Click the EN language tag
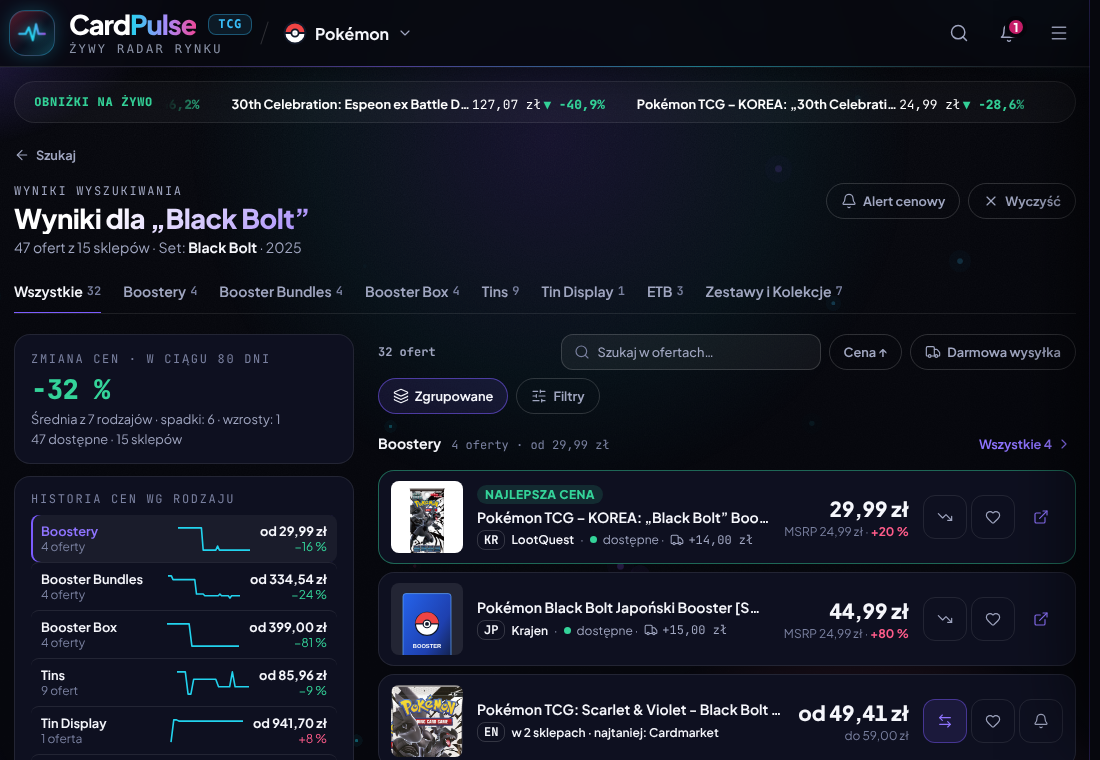This screenshot has height=760, width=1100. click(491, 732)
